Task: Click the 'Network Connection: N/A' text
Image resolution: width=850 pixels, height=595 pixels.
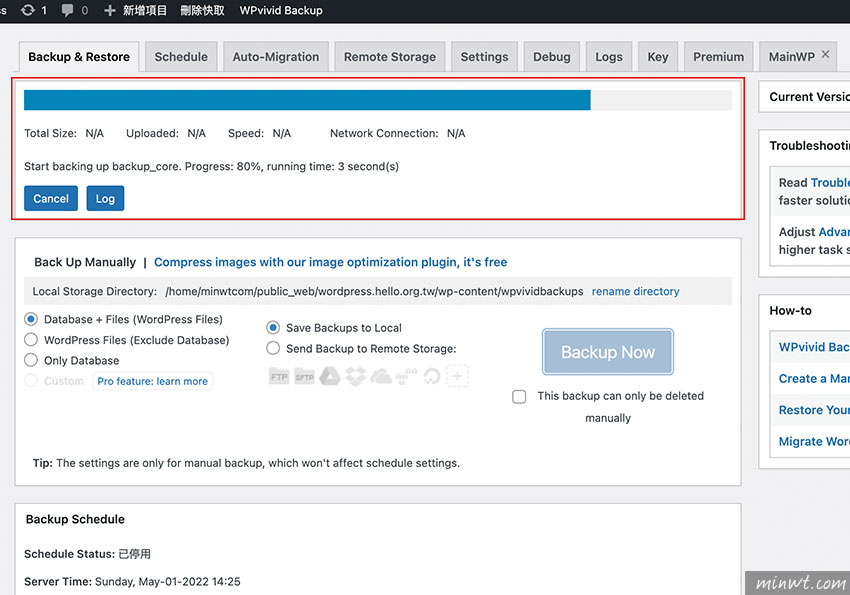Action: (x=397, y=133)
